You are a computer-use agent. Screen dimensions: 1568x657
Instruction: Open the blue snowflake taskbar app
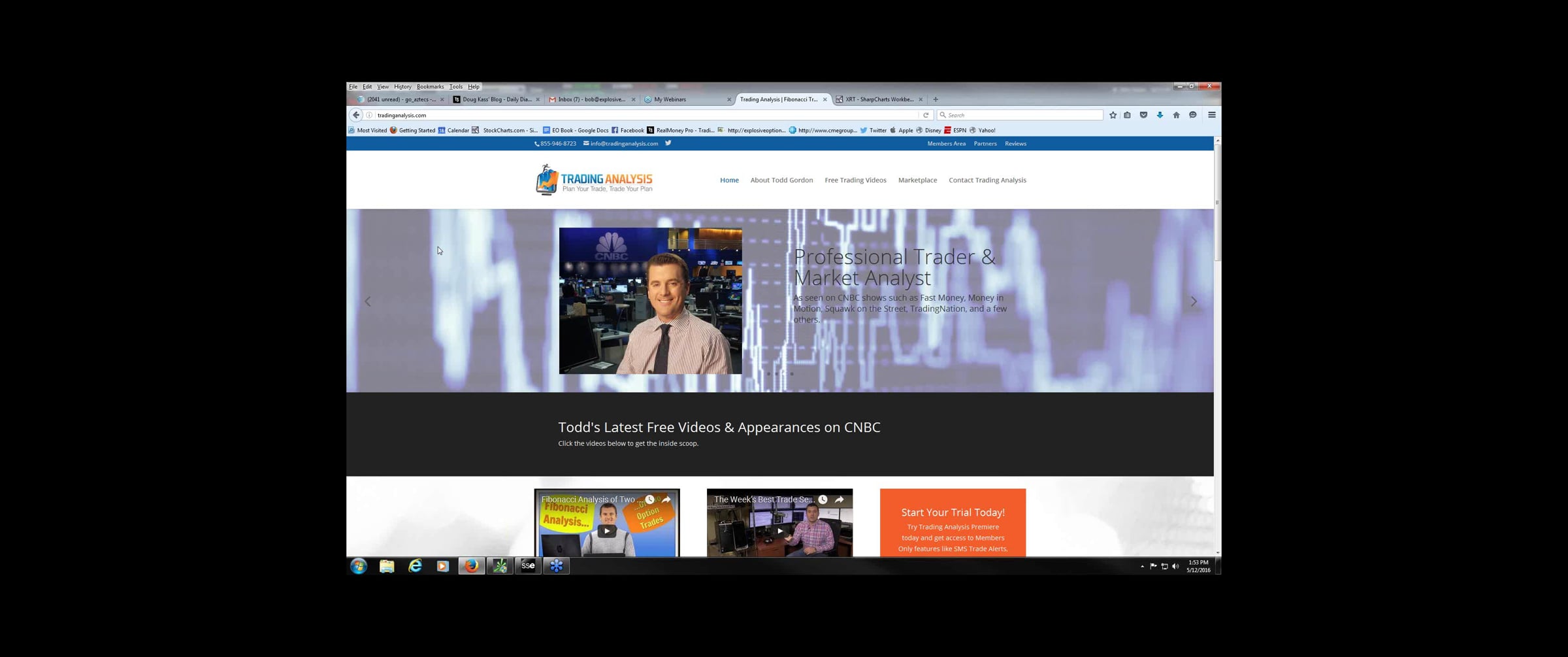556,566
